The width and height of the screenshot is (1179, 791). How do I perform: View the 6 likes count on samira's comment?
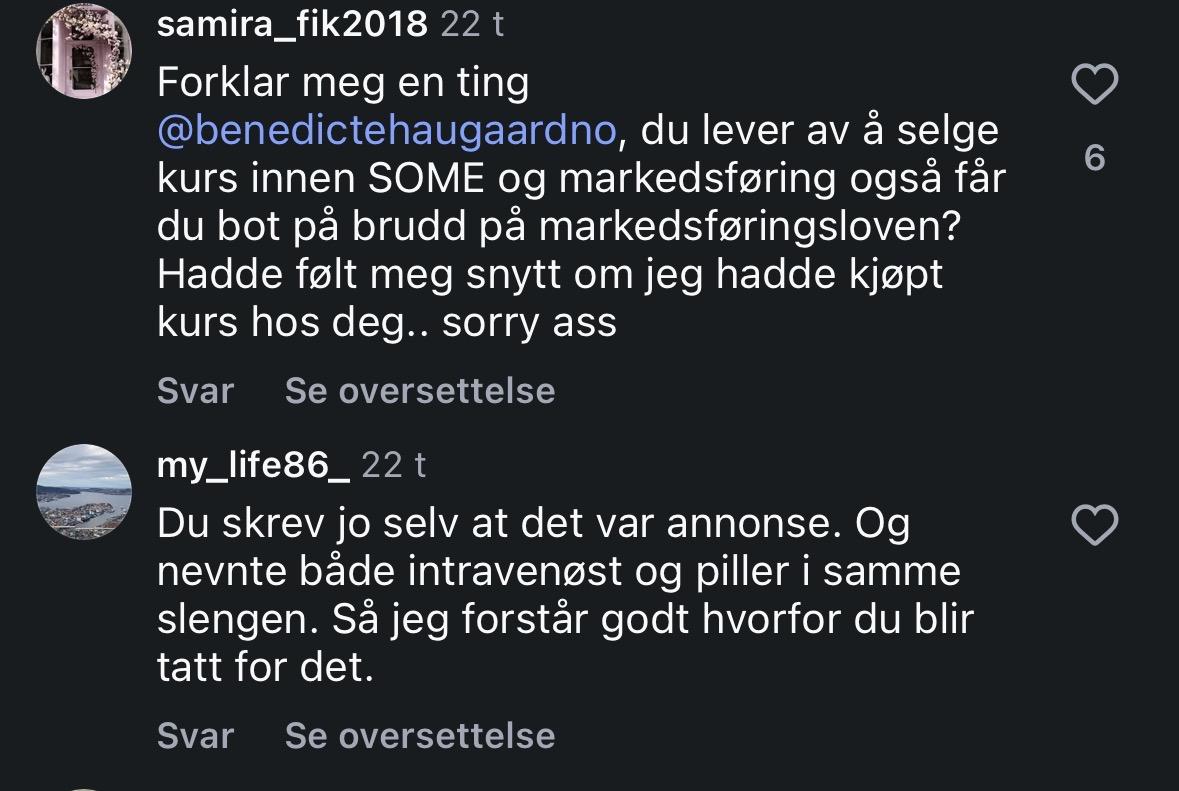tap(1094, 158)
